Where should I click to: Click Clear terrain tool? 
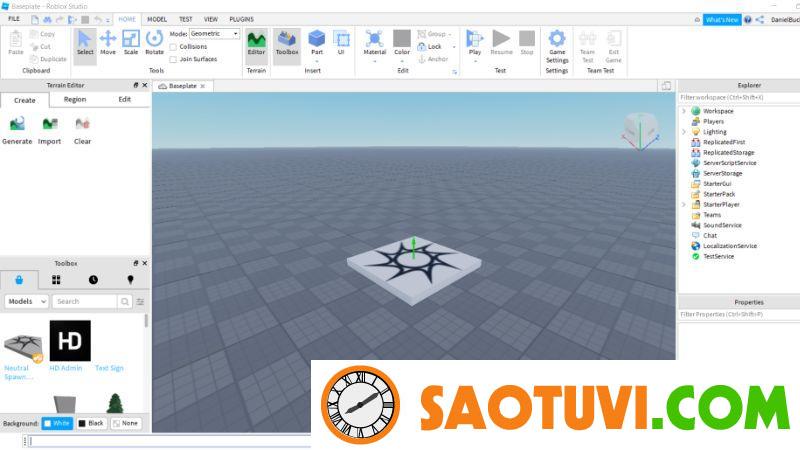pos(82,131)
